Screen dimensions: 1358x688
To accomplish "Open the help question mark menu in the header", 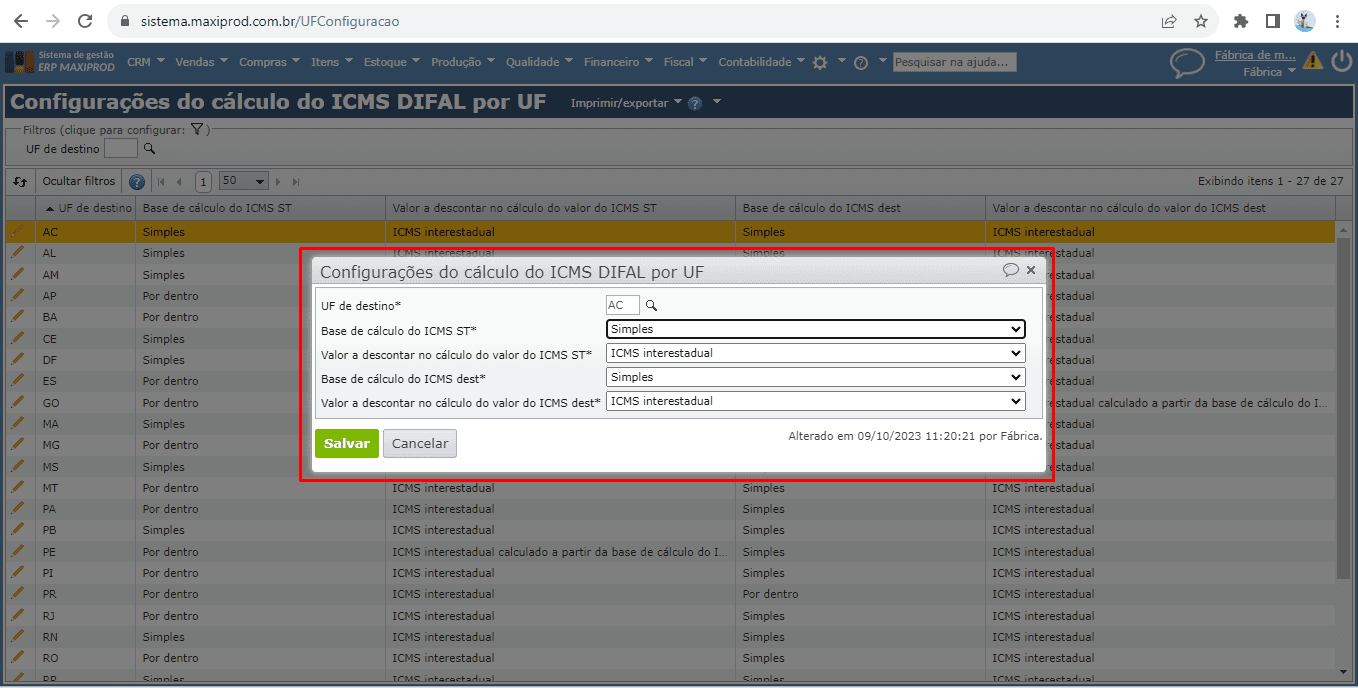I will click(861, 62).
